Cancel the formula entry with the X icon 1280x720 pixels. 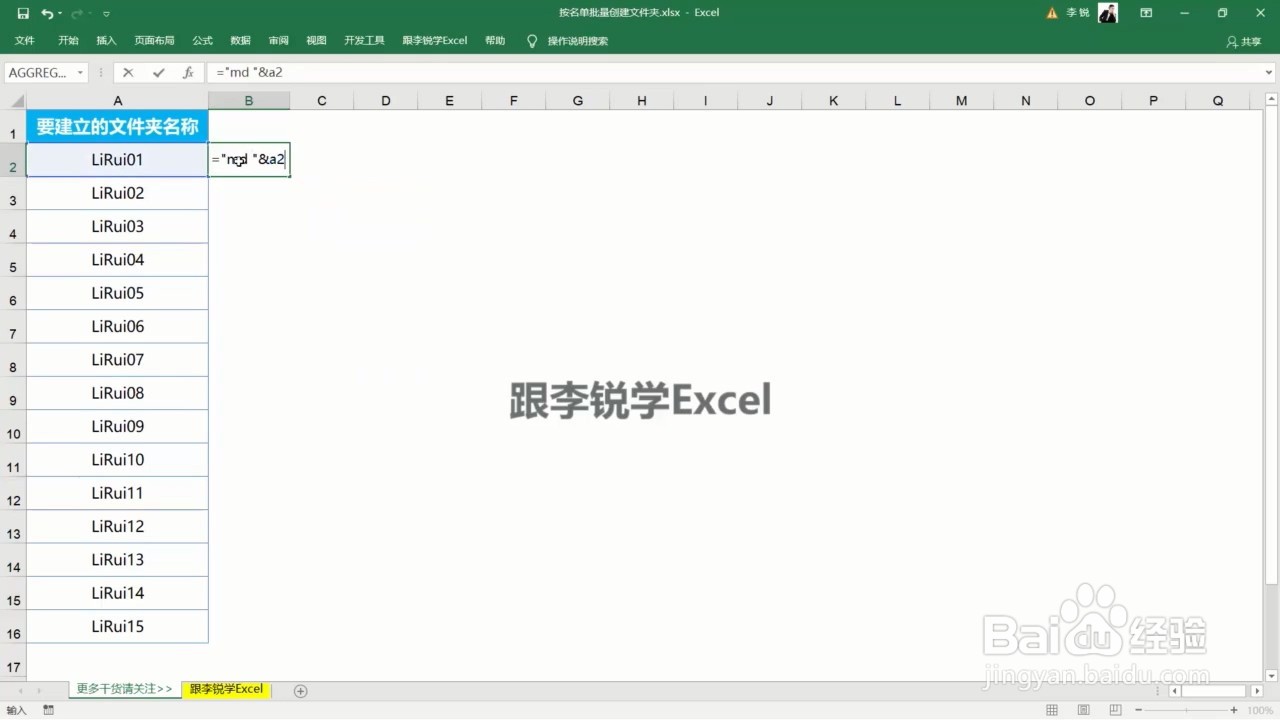pyautogui.click(x=128, y=73)
